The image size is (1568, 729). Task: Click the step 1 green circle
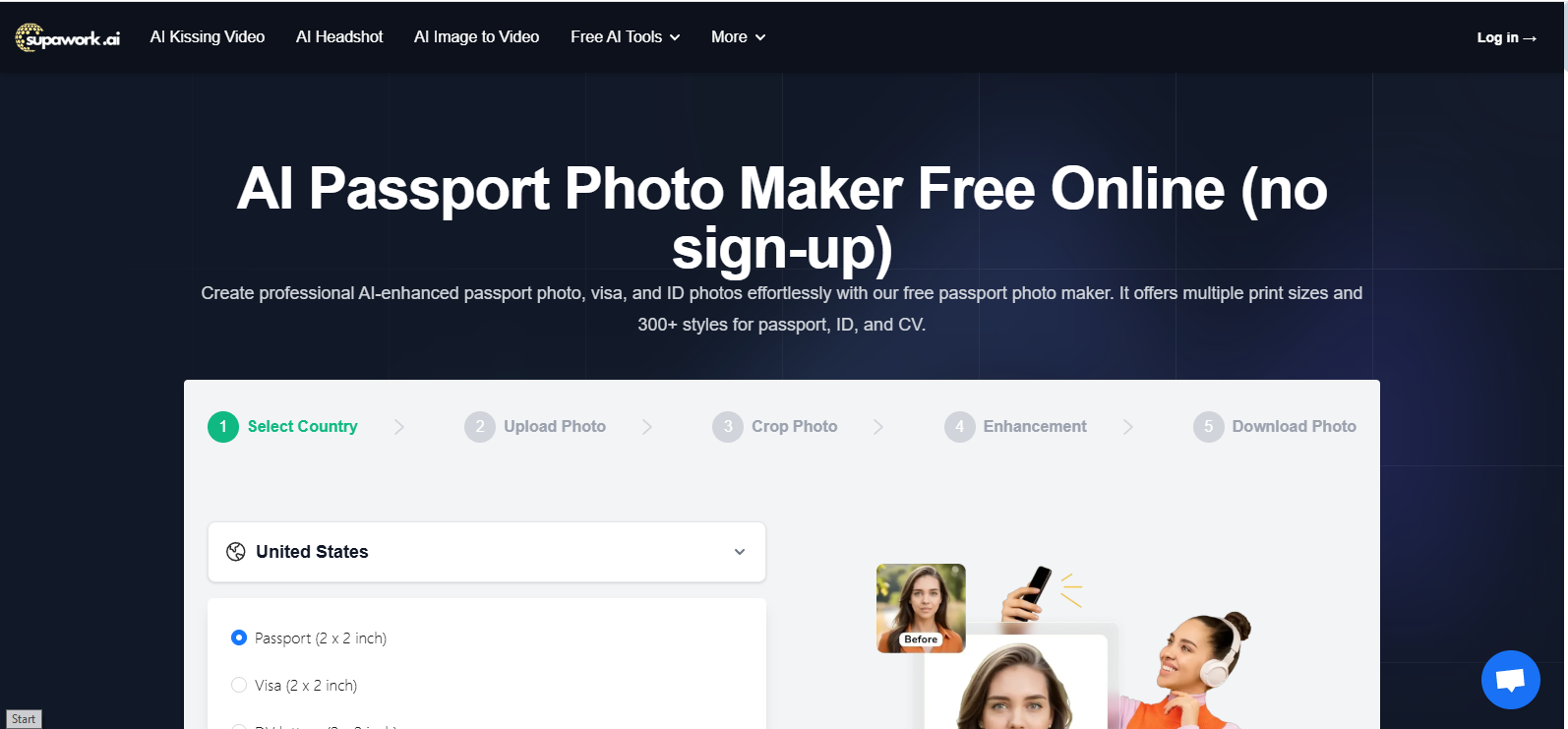(223, 427)
